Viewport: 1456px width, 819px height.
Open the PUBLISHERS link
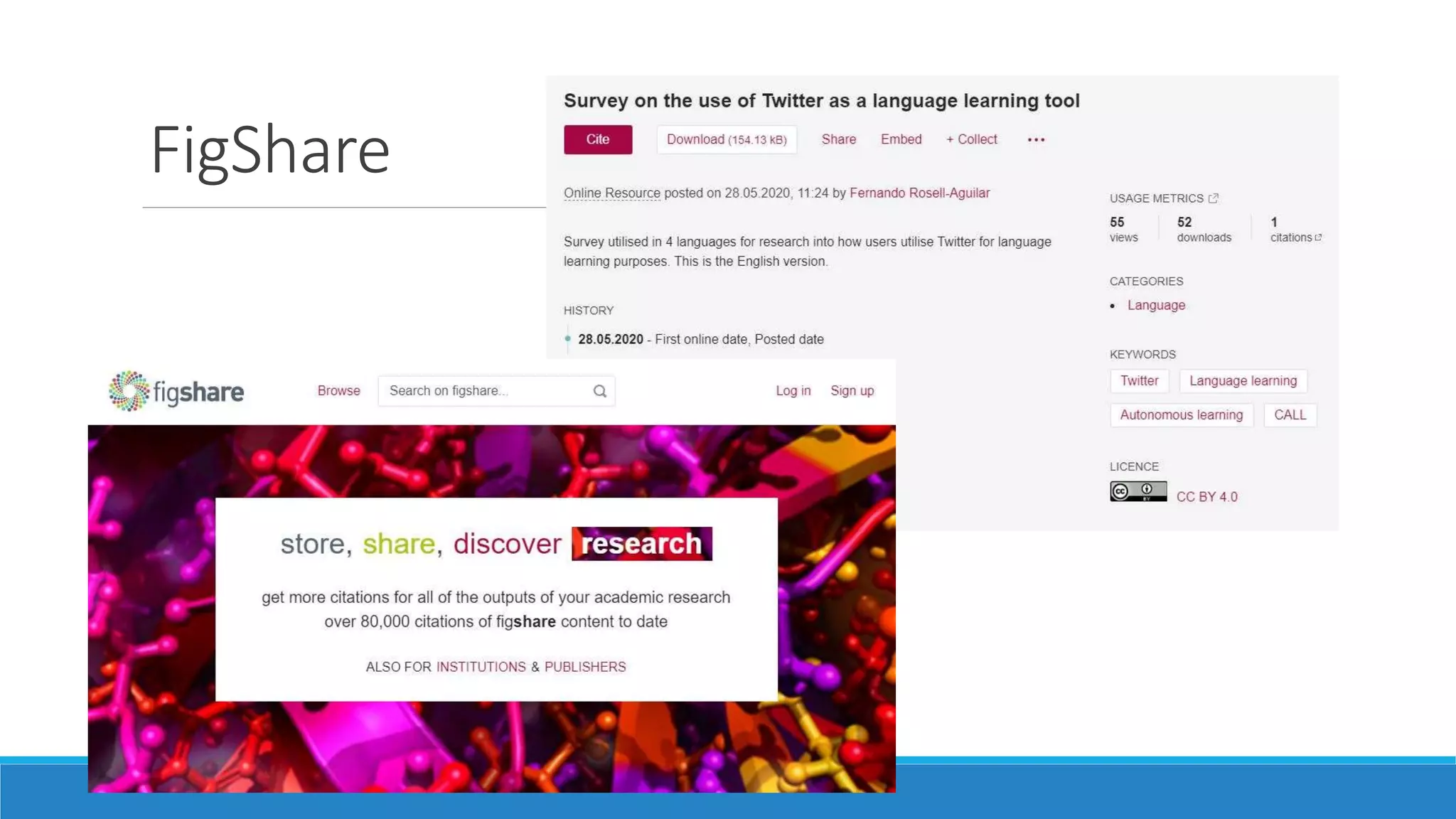click(x=585, y=667)
